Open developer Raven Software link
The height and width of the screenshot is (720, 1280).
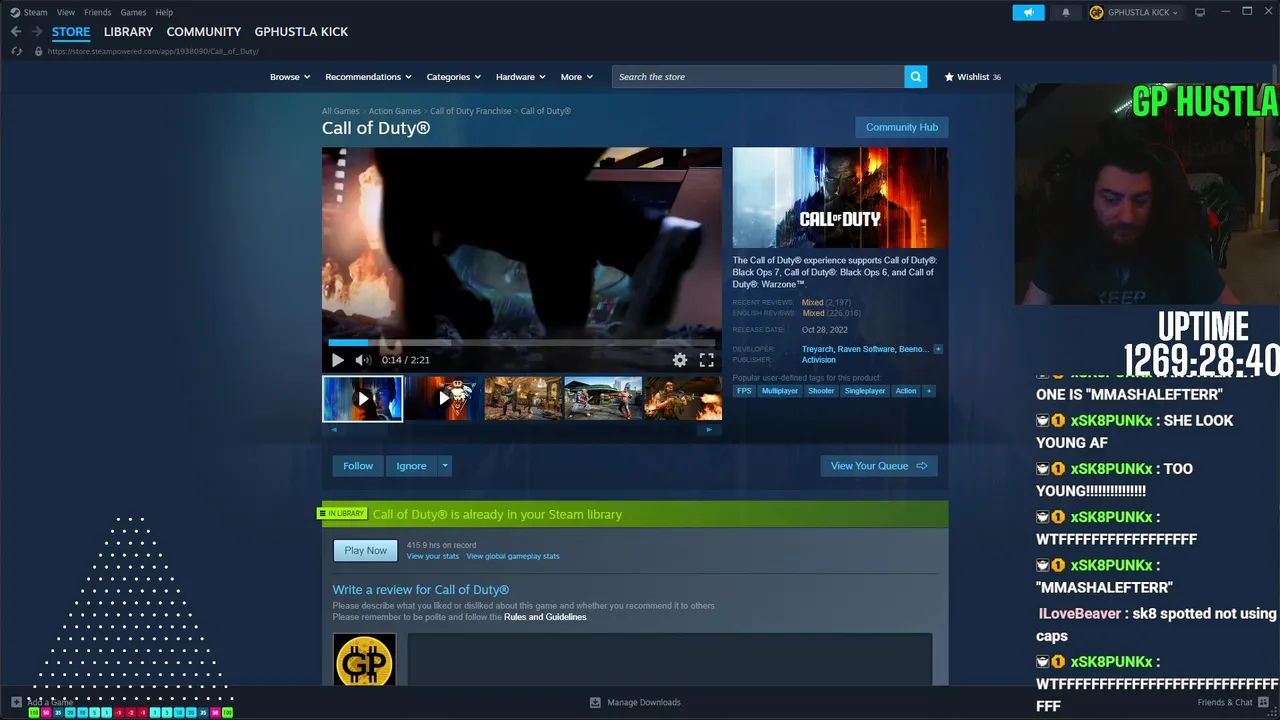click(866, 349)
